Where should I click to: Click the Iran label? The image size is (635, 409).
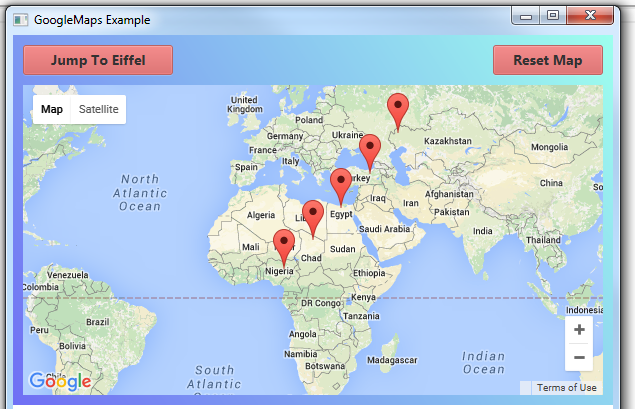[x=411, y=203]
